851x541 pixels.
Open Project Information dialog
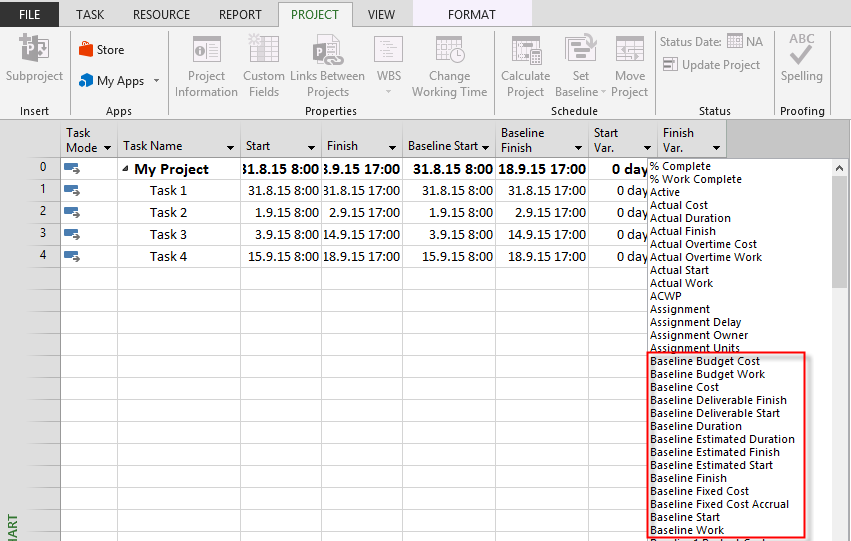click(x=206, y=50)
